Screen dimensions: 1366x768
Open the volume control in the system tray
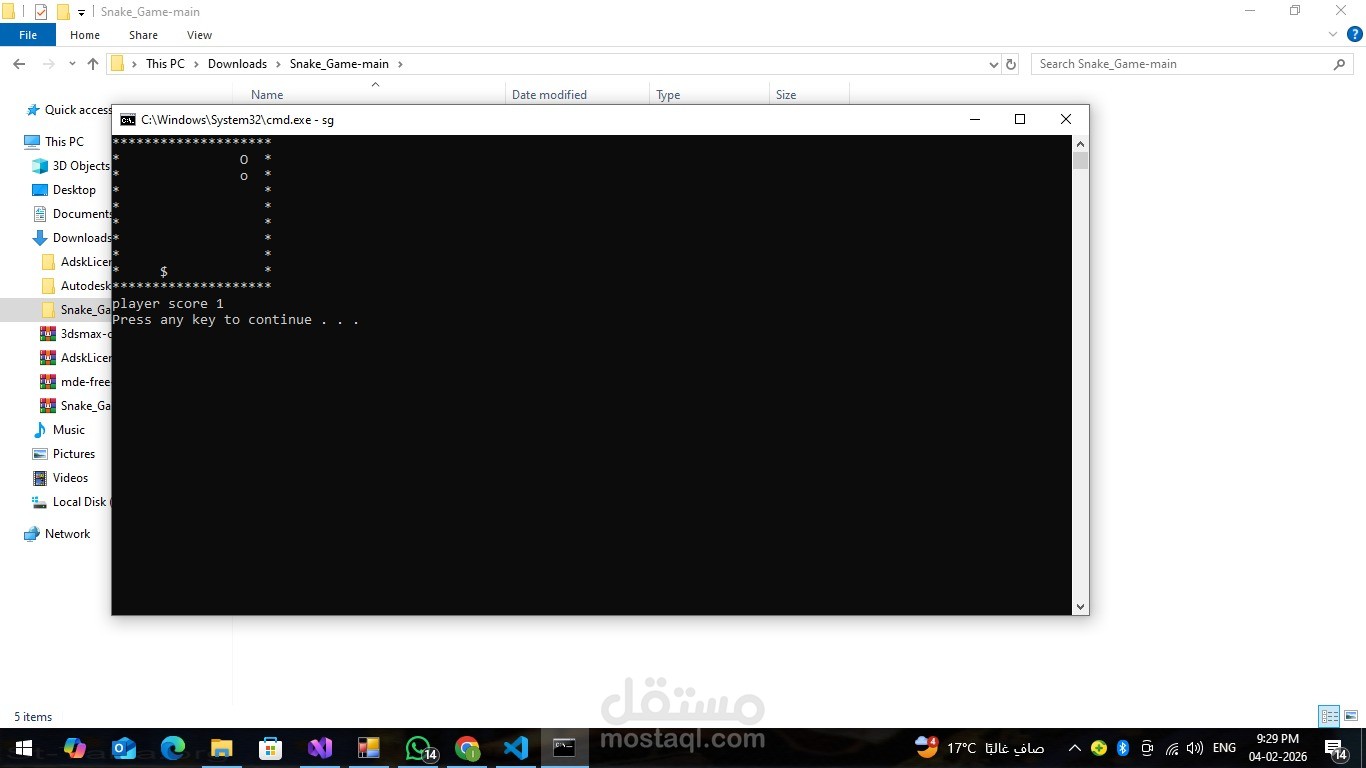(x=1194, y=747)
